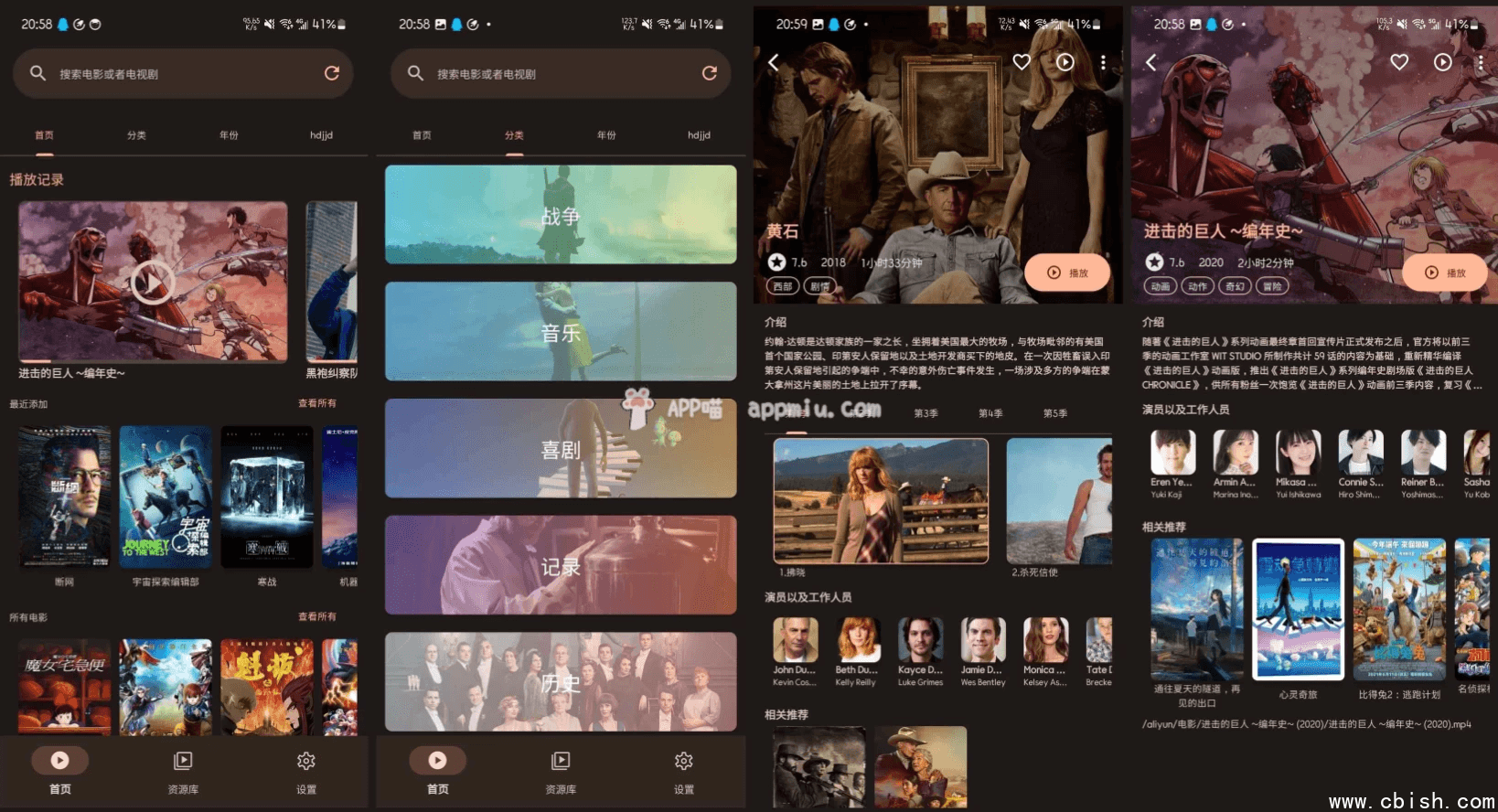Select episode thumbnail 1.拂晓
1498x812 pixels.
pos(881,500)
